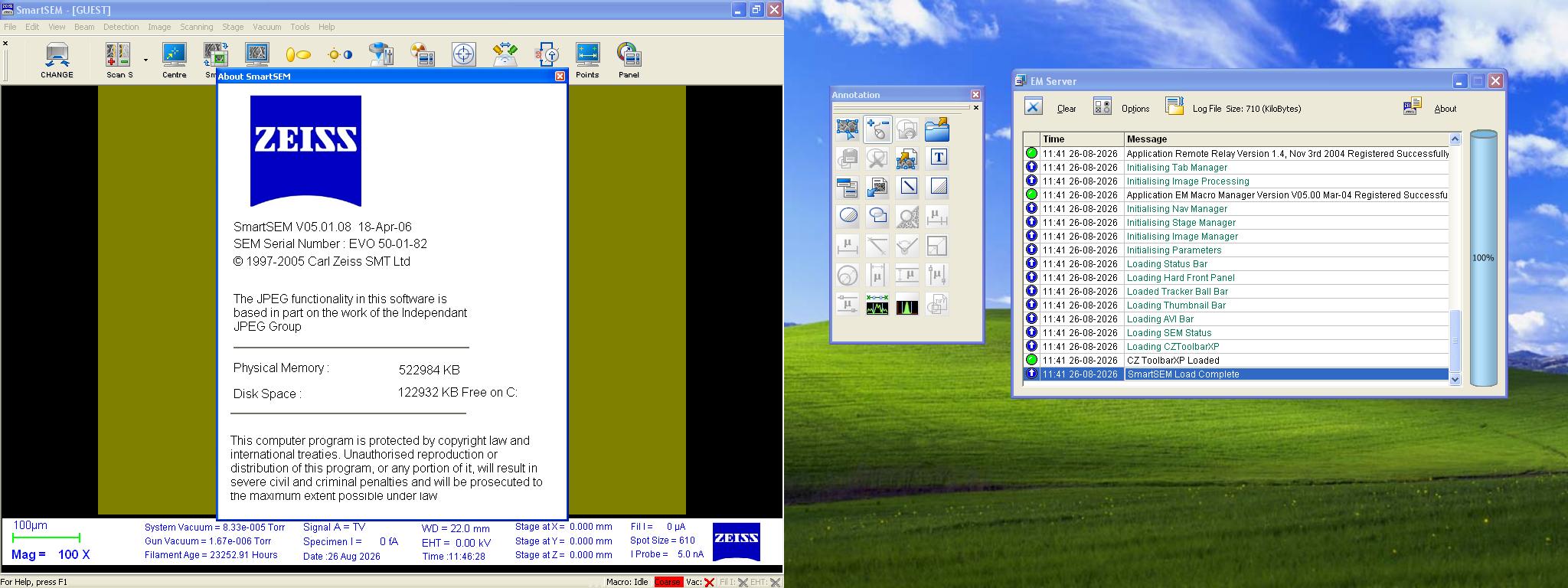The width and height of the screenshot is (1568, 588).
Task: Toggle the Coarse indicator in status bar
Action: (x=668, y=582)
